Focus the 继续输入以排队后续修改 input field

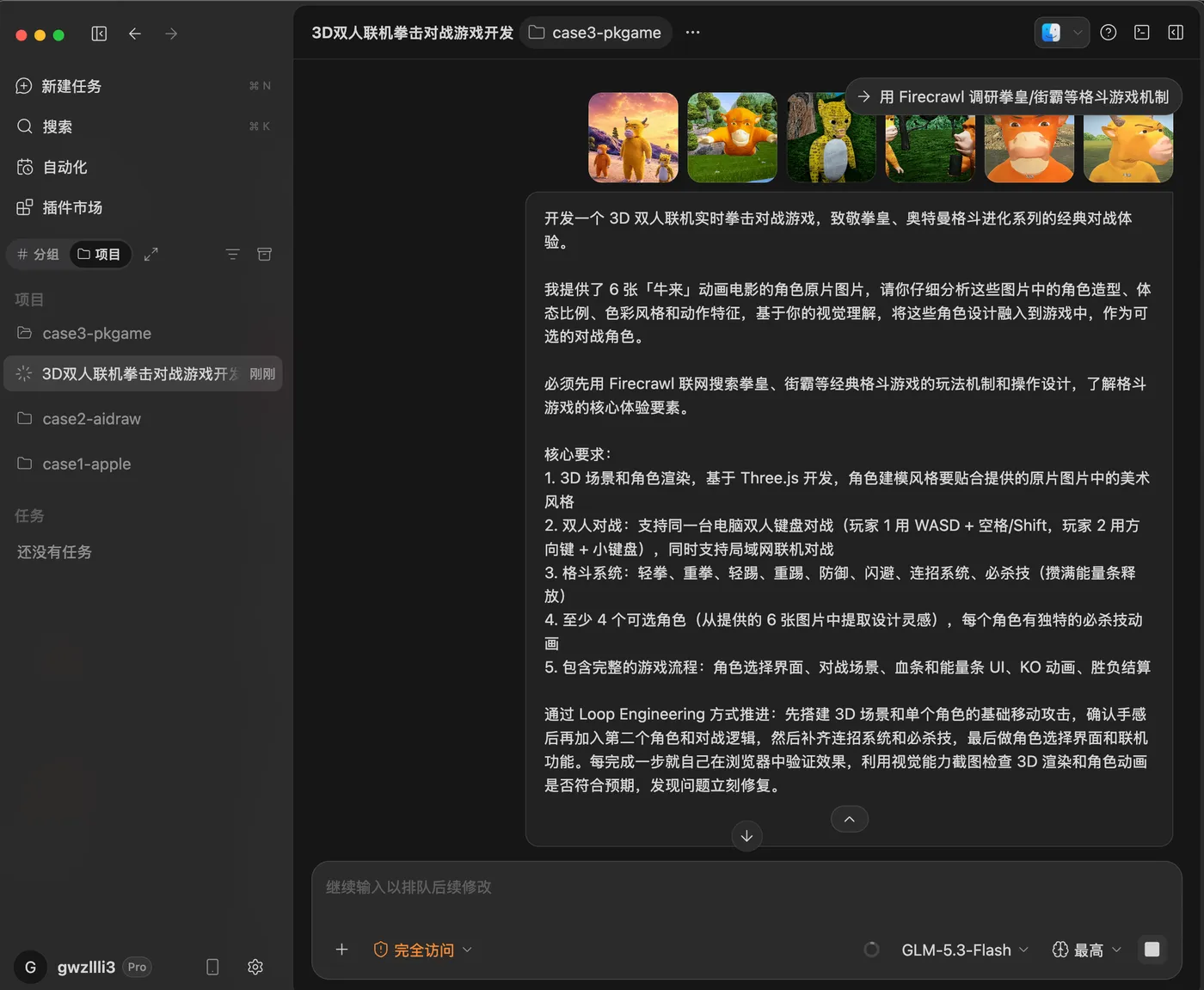(x=746, y=888)
